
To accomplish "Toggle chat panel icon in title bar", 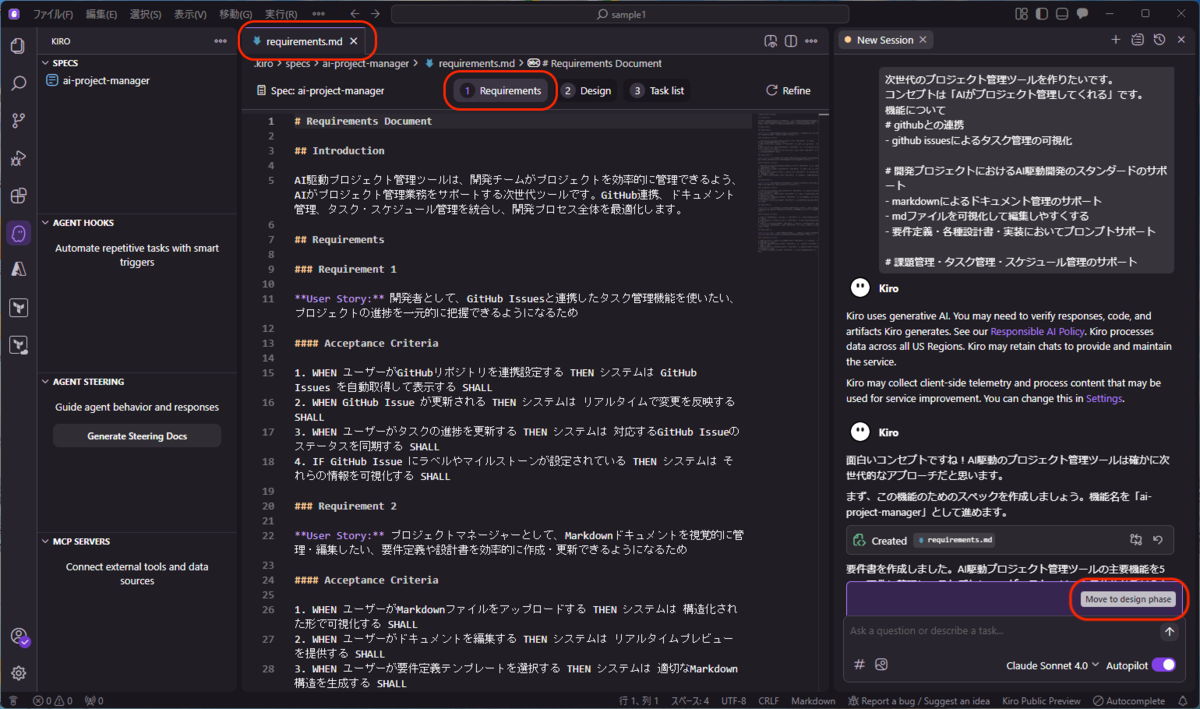I will [1083, 14].
